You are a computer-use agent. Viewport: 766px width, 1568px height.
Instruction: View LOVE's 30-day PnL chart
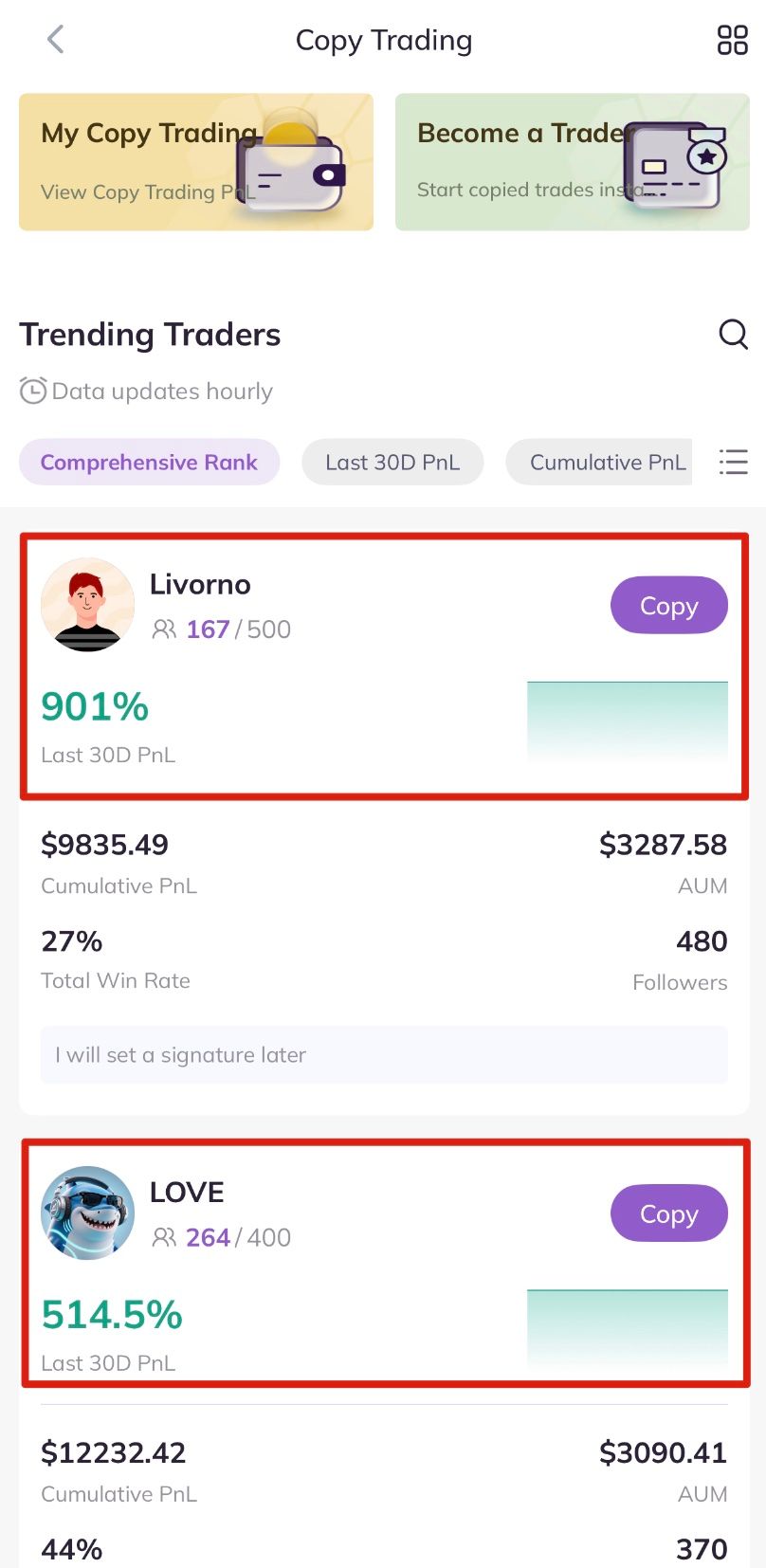coord(627,1328)
